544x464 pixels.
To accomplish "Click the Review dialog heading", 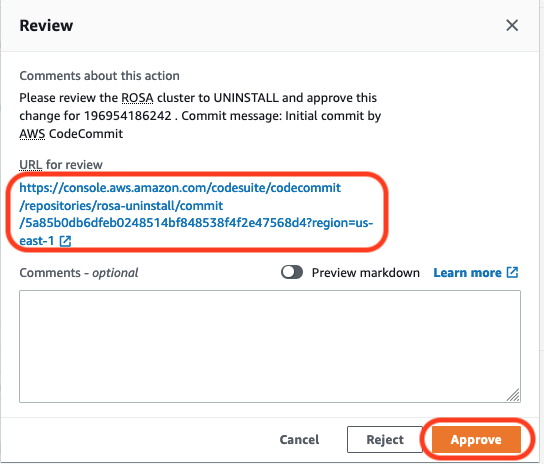I will tap(46, 25).
